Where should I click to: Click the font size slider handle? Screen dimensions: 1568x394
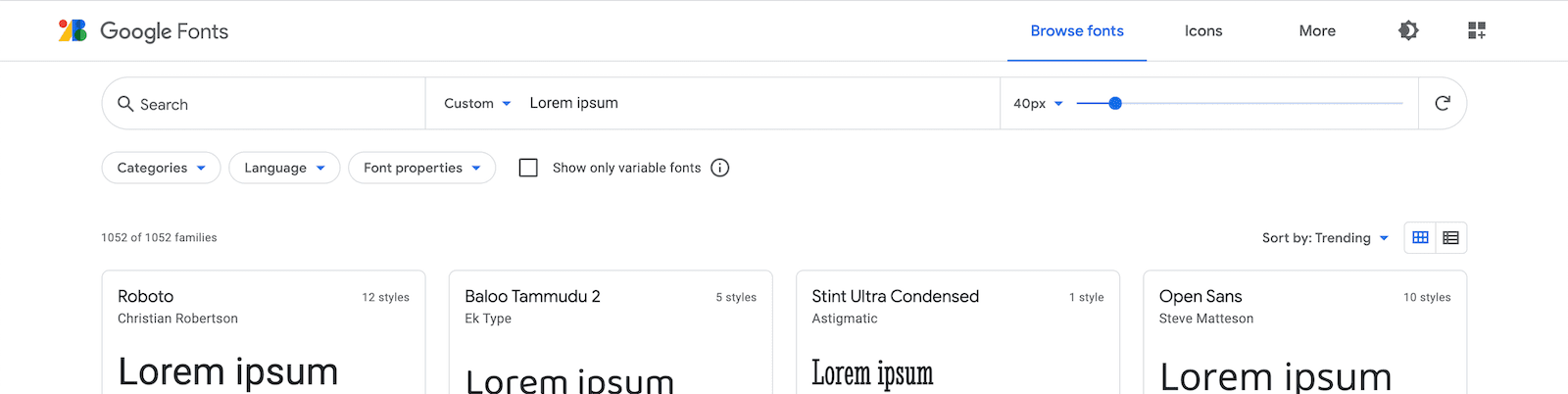(x=1115, y=103)
